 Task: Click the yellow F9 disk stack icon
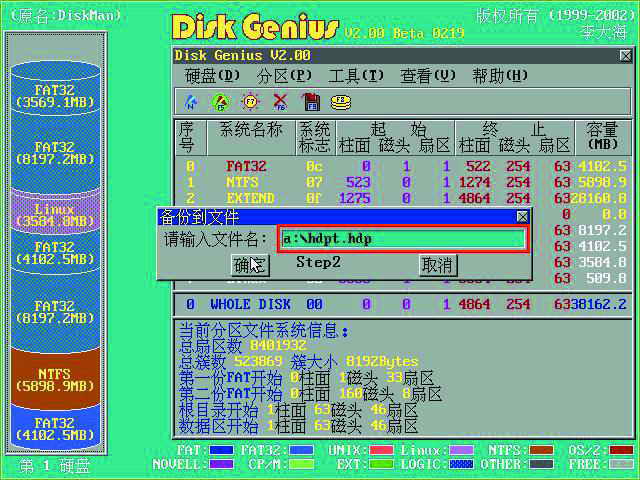[341, 101]
